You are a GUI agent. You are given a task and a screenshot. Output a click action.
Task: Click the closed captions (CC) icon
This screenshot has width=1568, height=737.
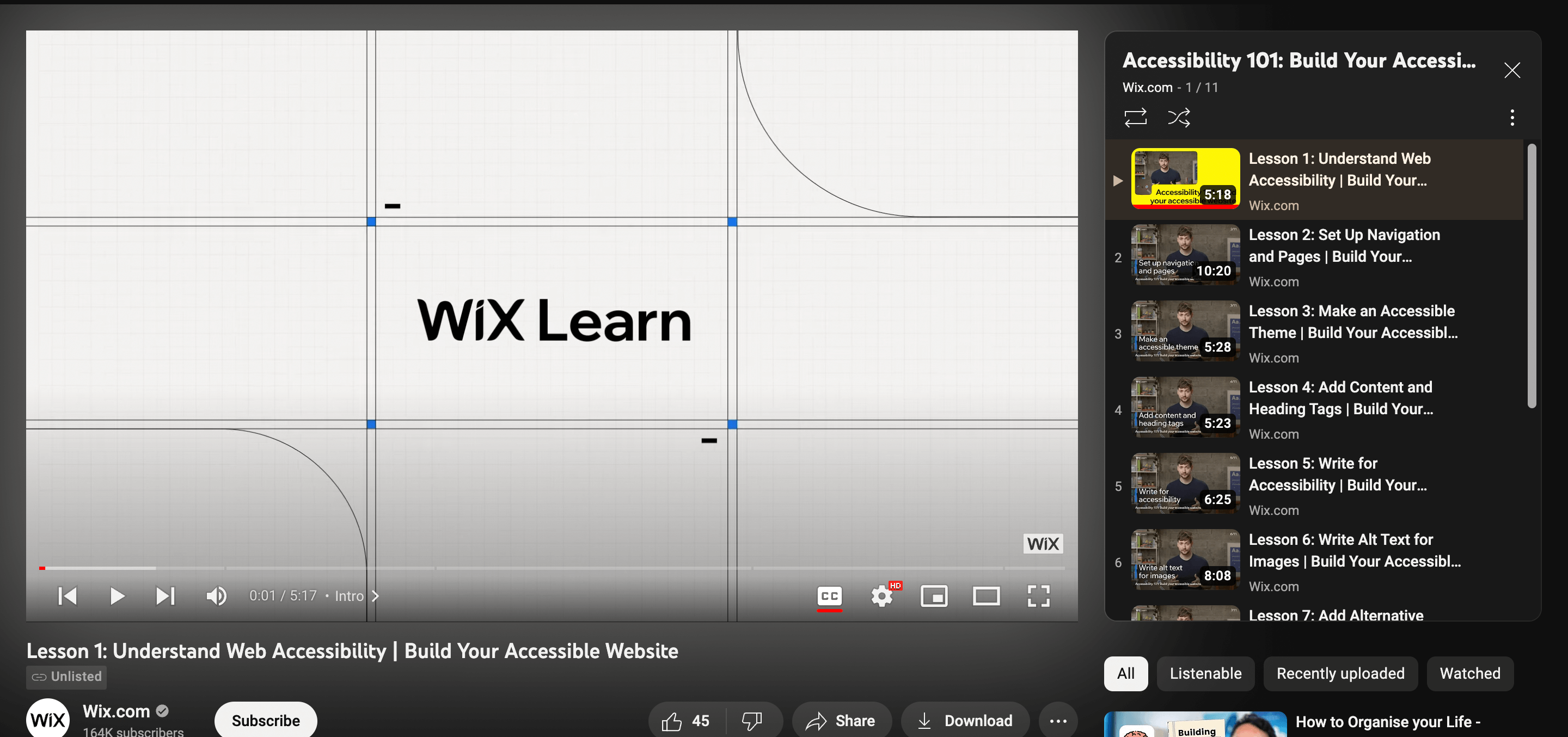tap(829, 595)
